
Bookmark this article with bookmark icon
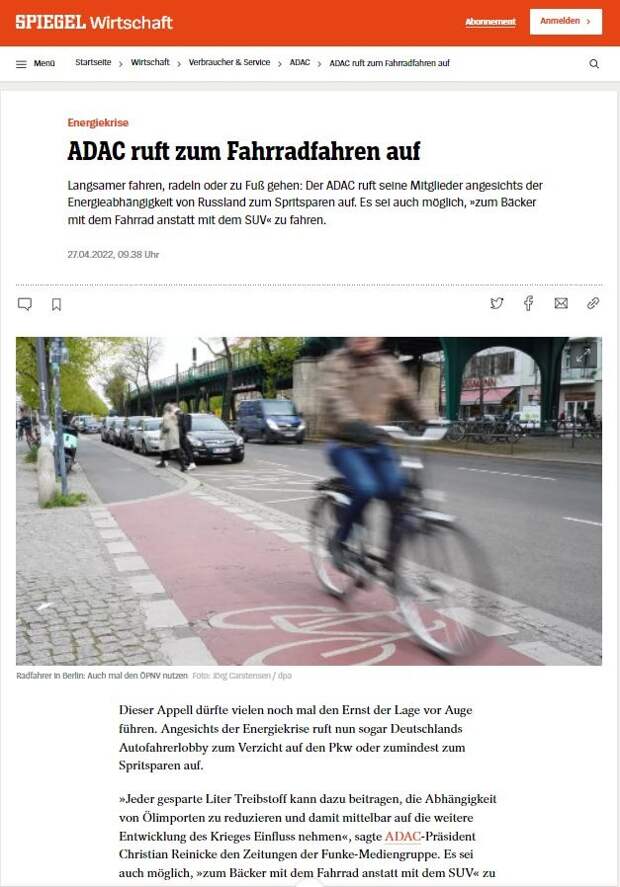coord(57,304)
